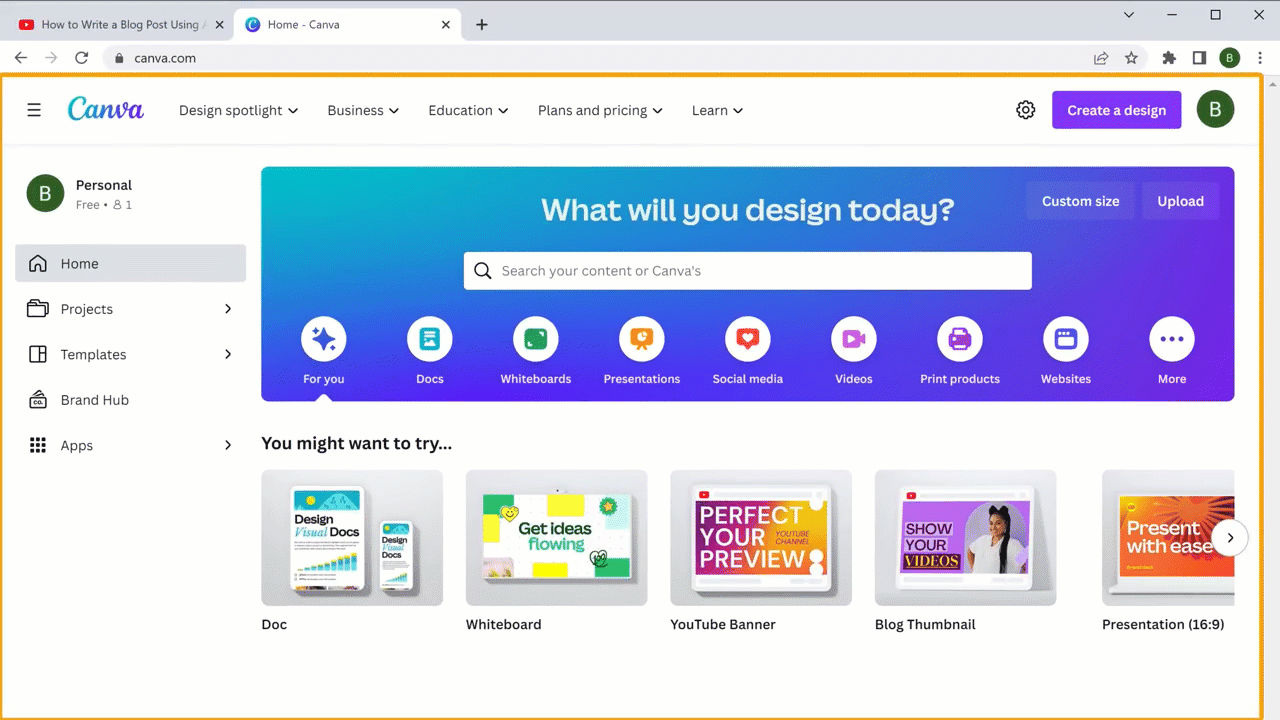Open the Personal account switcher
The width and height of the screenshot is (1280, 720).
pyautogui.click(x=130, y=194)
